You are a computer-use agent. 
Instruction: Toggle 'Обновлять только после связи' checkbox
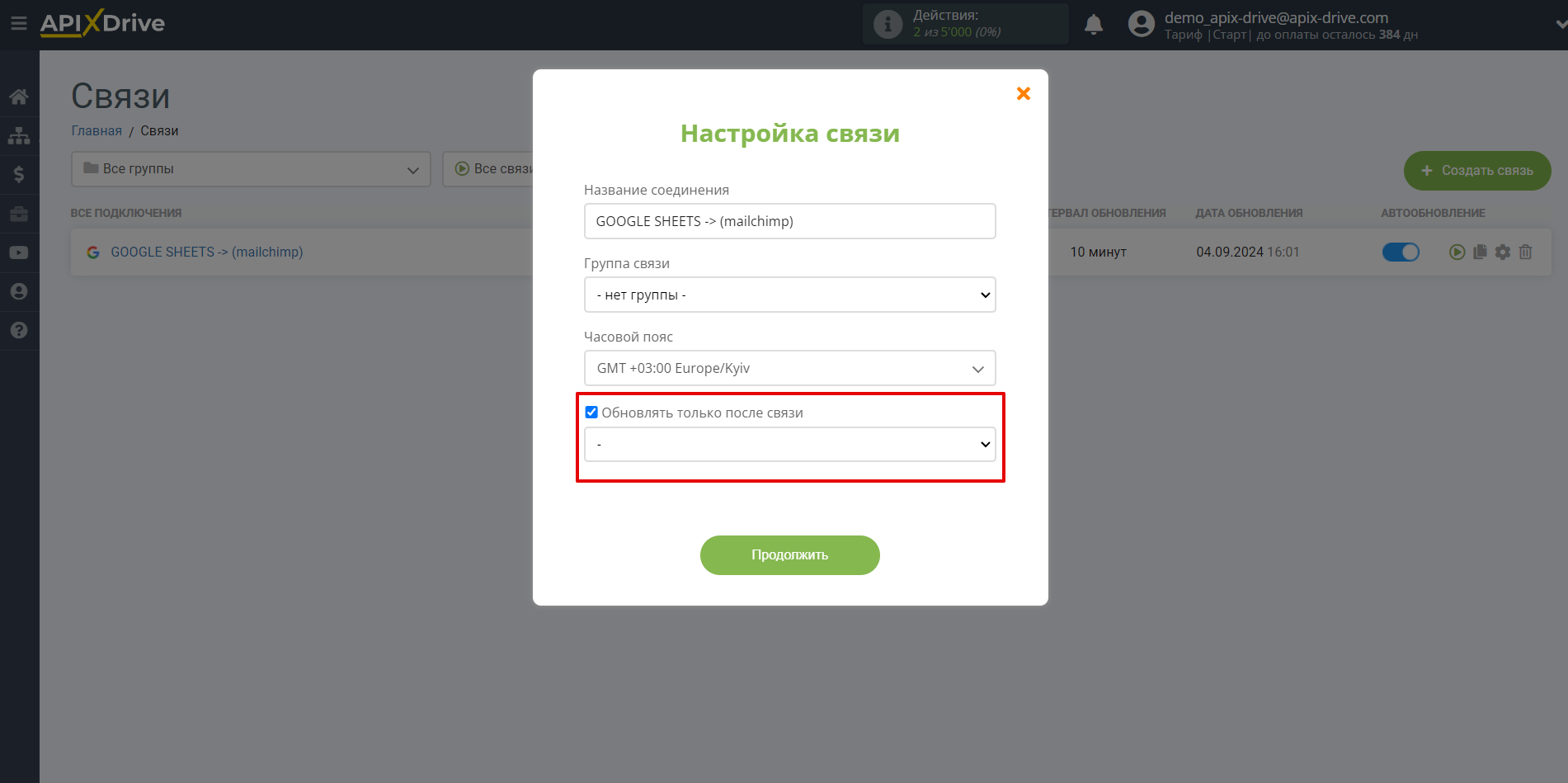pyautogui.click(x=591, y=413)
